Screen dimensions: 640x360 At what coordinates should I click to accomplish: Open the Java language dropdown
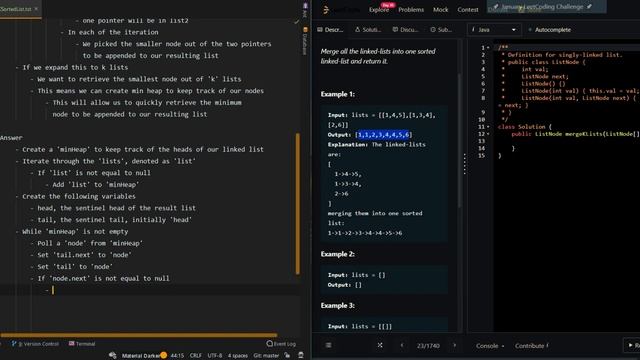[493, 29]
